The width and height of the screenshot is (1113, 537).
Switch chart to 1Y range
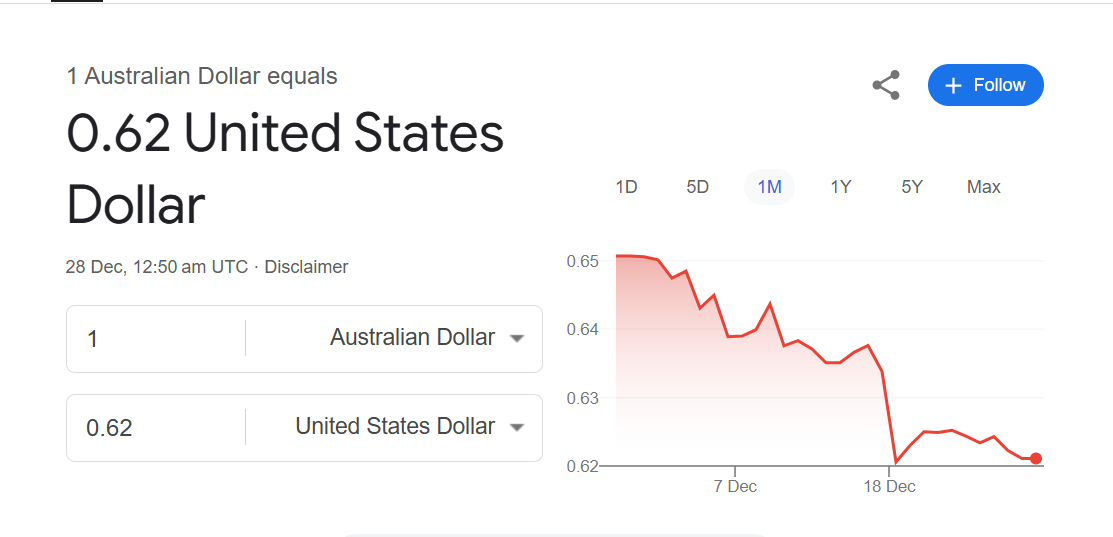840,187
